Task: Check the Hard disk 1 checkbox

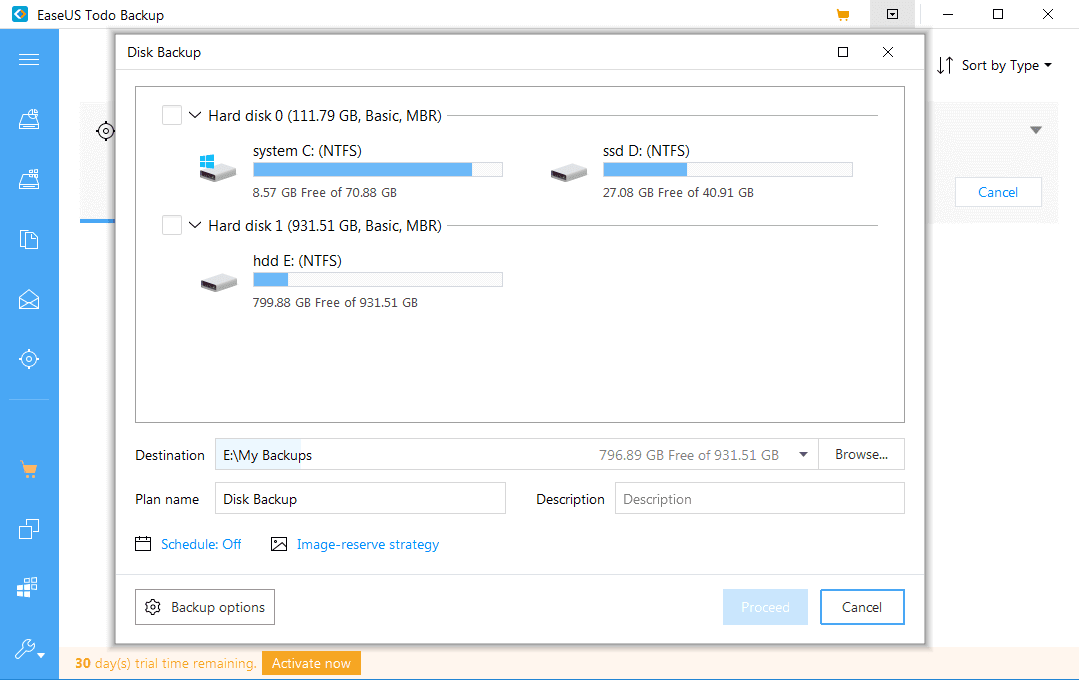Action: tap(172, 226)
